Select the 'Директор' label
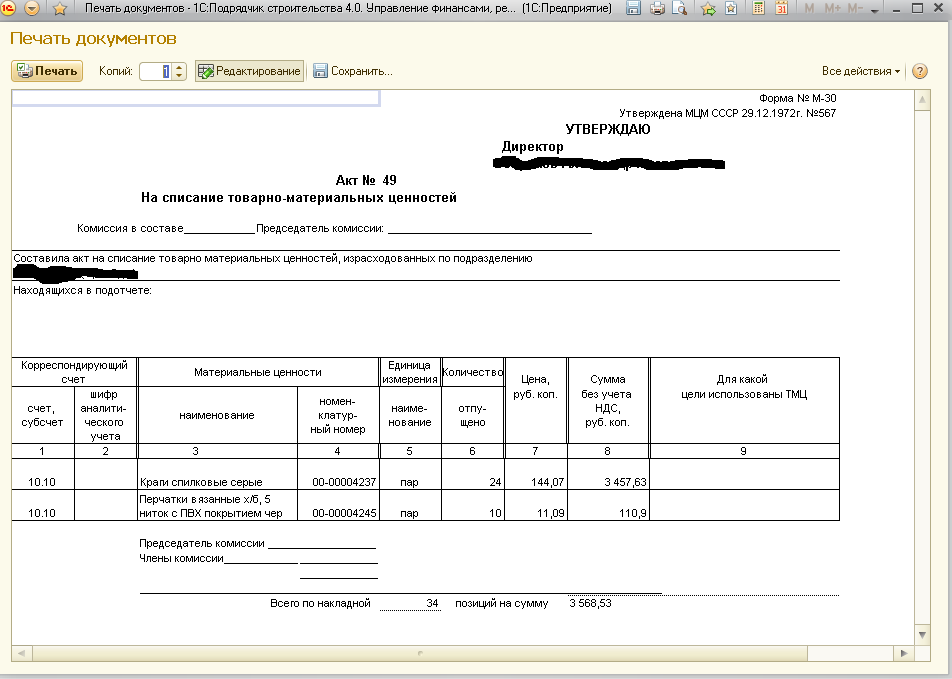 click(532, 146)
